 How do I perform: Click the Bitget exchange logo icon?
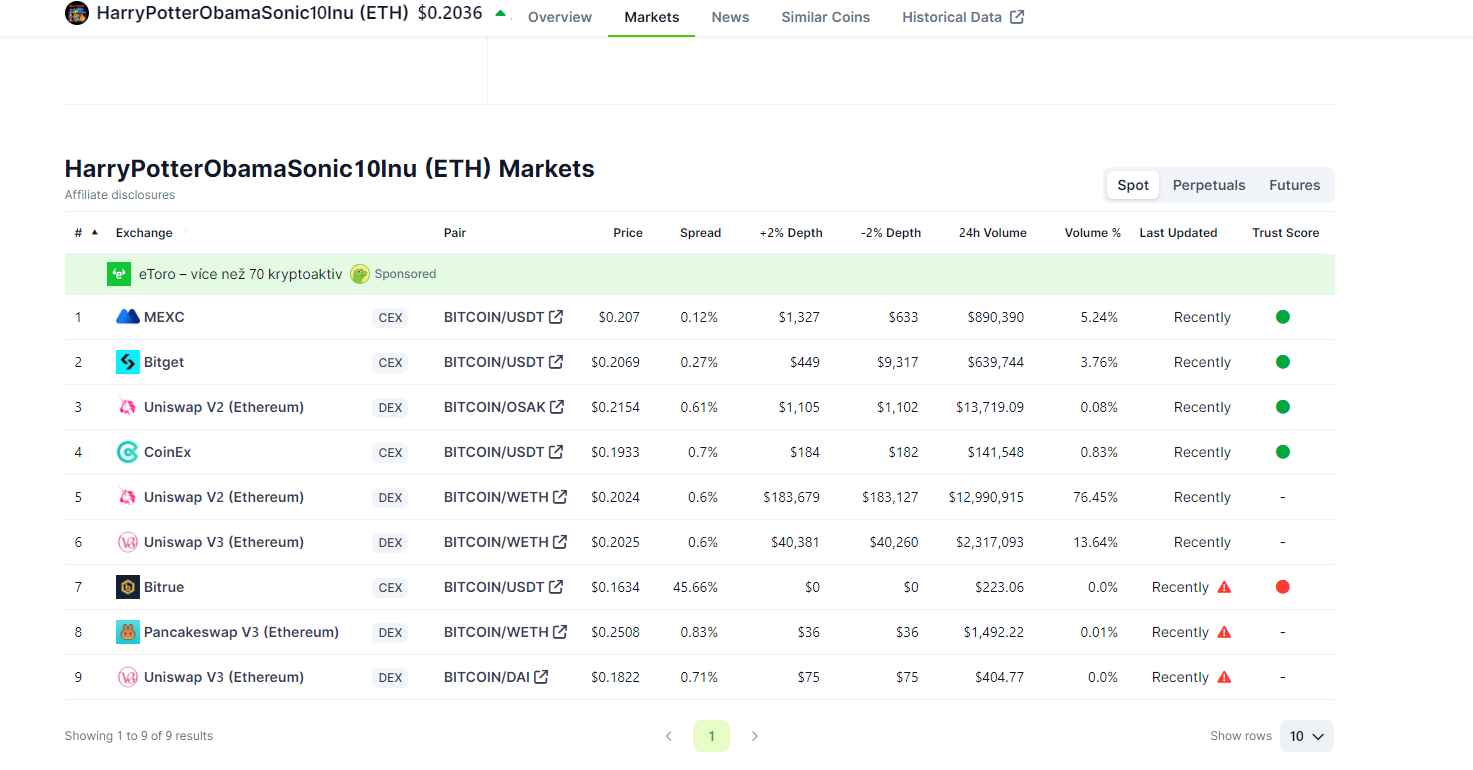(127, 362)
